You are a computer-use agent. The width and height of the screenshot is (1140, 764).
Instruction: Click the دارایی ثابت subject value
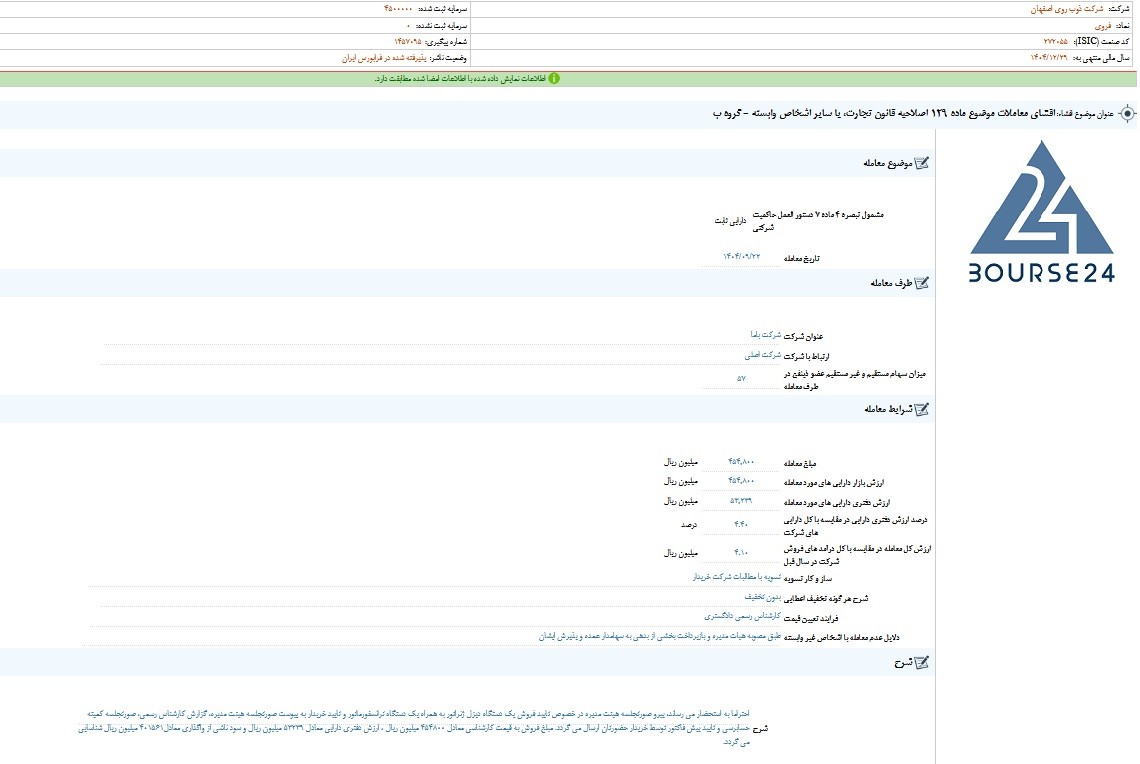[x=730, y=220]
